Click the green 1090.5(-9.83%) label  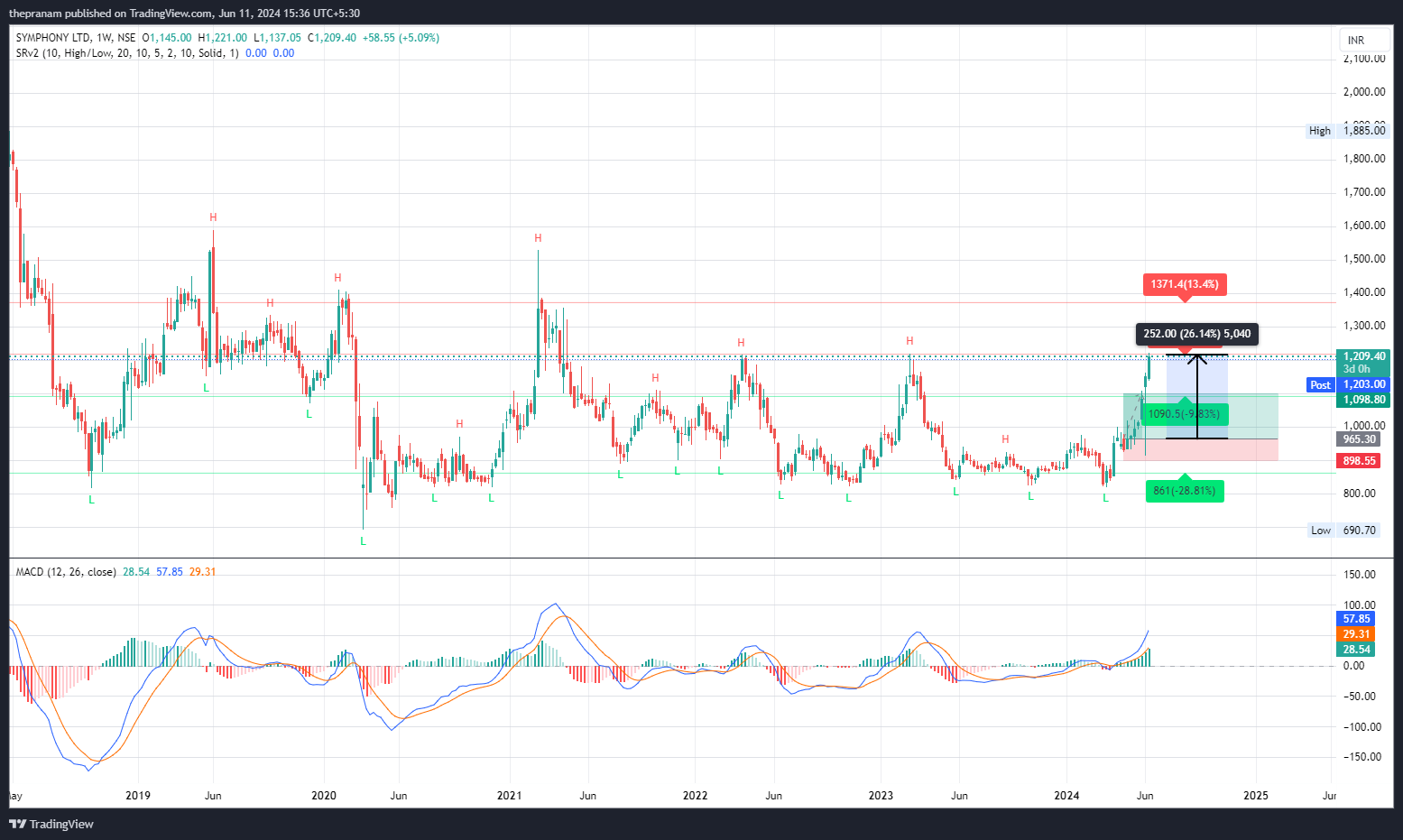(1184, 414)
